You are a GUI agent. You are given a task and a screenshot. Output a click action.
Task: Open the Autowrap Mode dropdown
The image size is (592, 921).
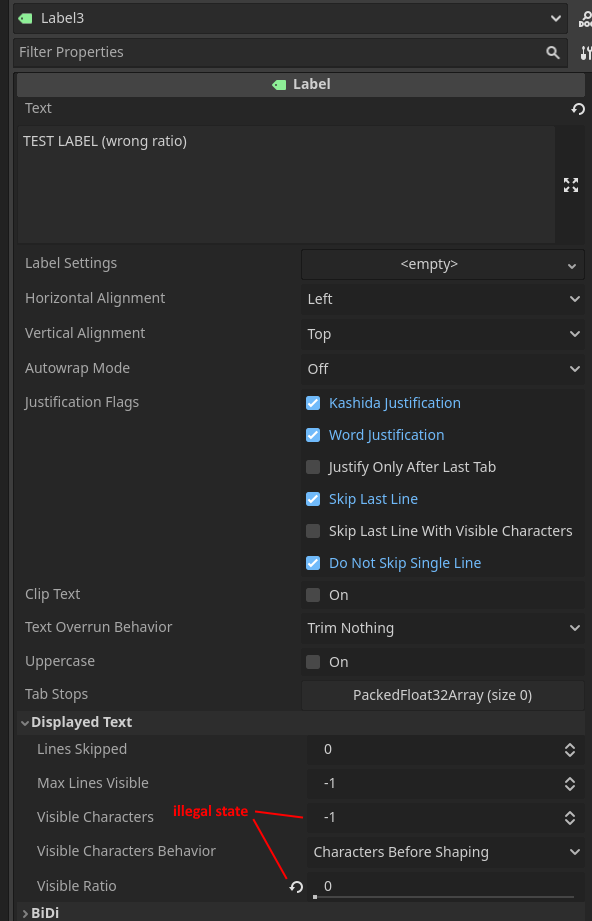click(443, 368)
